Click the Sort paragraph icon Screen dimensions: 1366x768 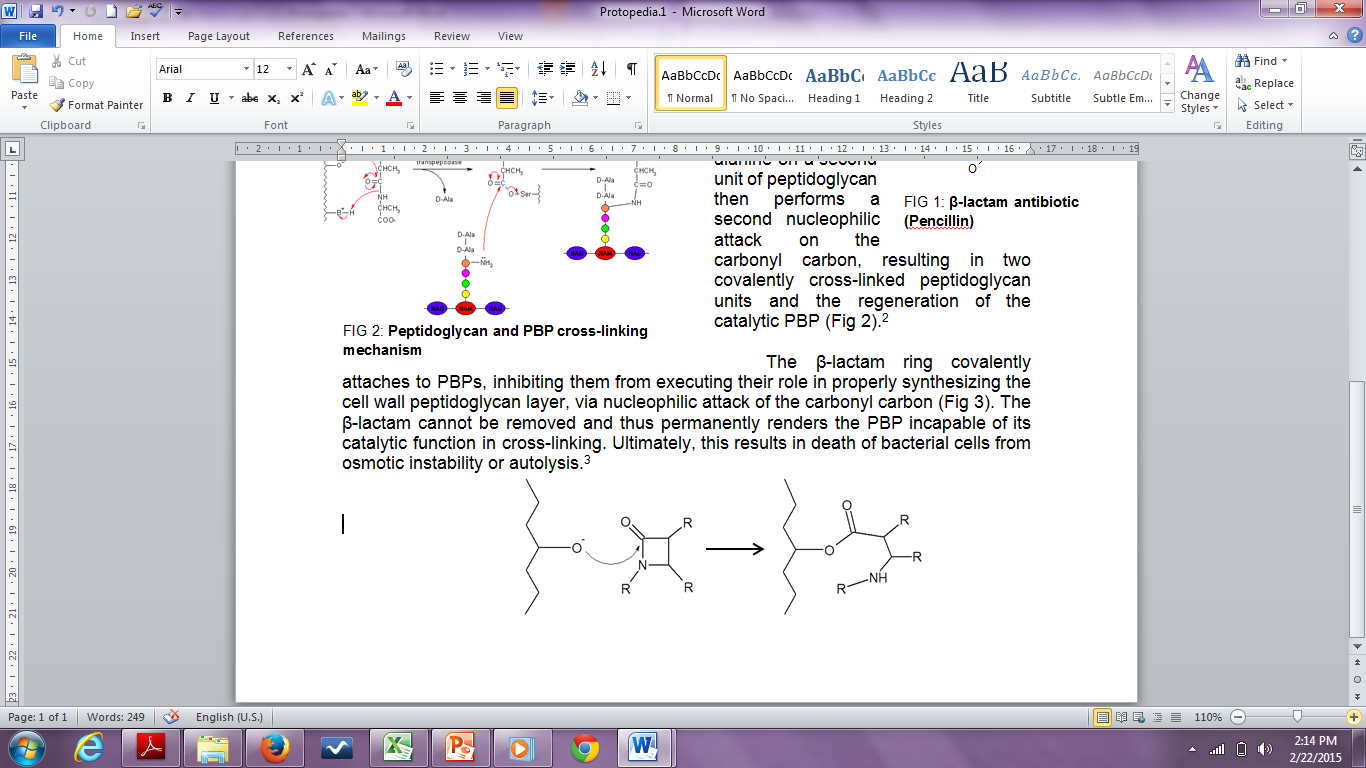(598, 69)
